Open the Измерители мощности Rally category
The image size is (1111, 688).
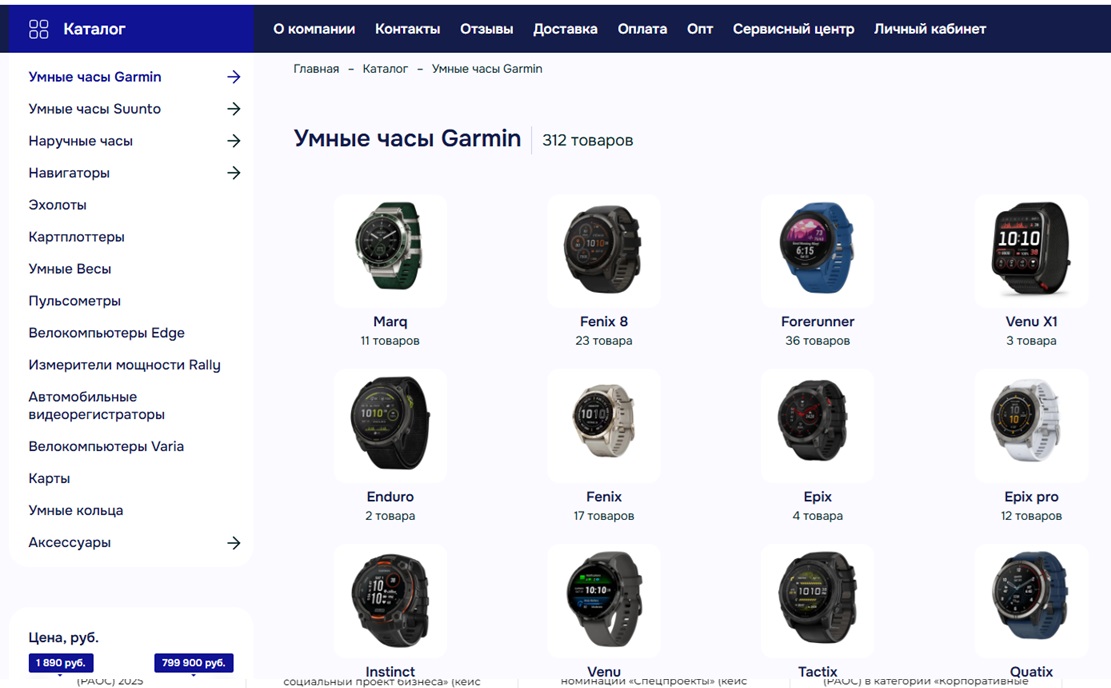click(x=124, y=365)
